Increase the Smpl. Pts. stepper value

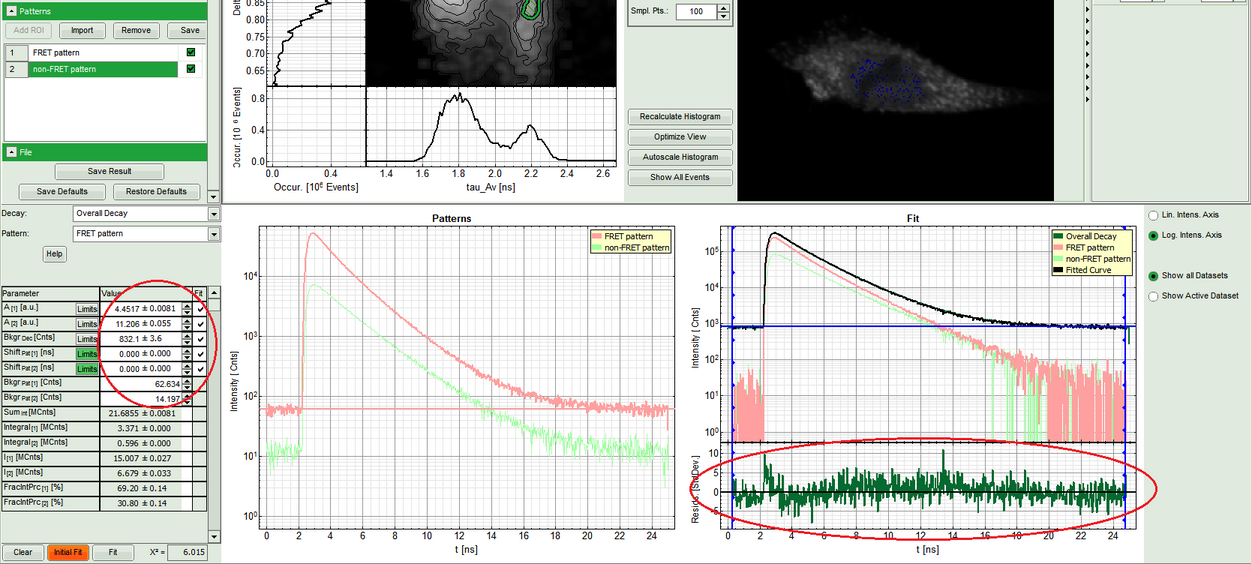coord(724,7)
